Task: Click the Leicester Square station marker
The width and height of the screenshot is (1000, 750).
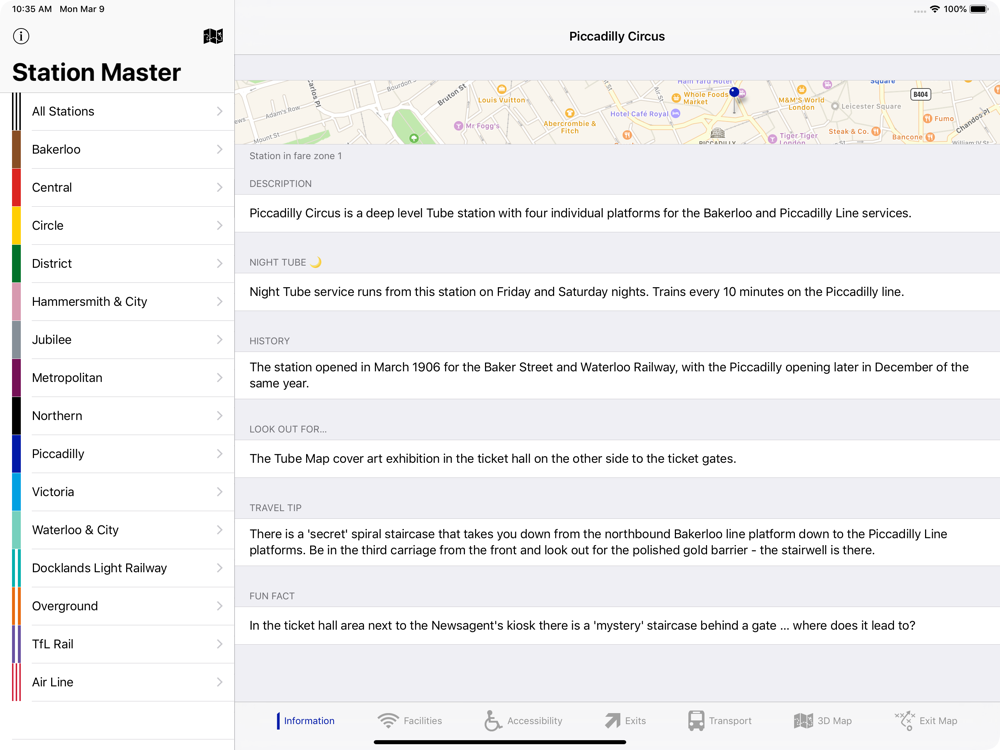Action: (x=835, y=107)
